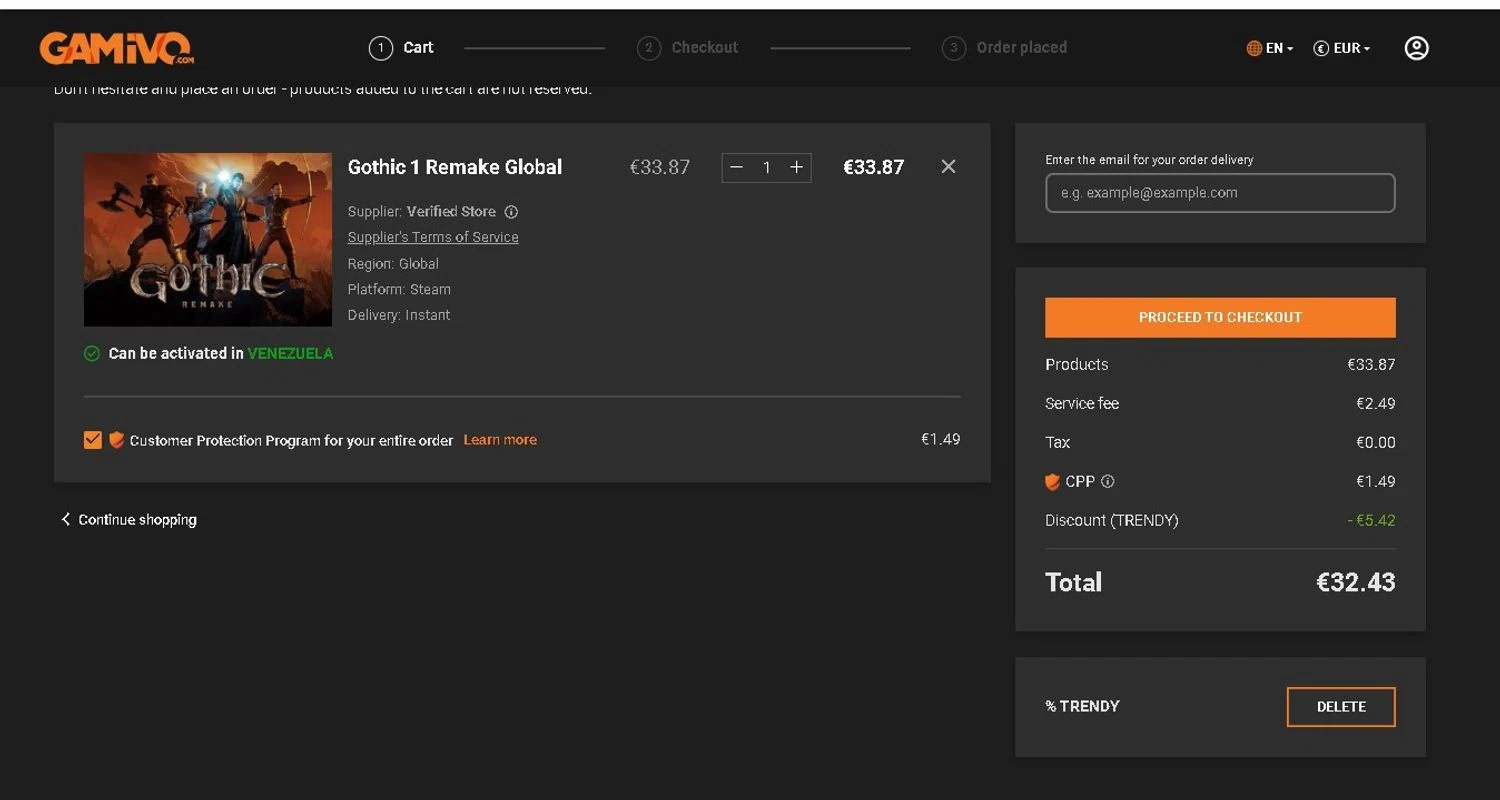Delete the TRENDY discount code
The width and height of the screenshot is (1500, 800).
click(x=1341, y=707)
